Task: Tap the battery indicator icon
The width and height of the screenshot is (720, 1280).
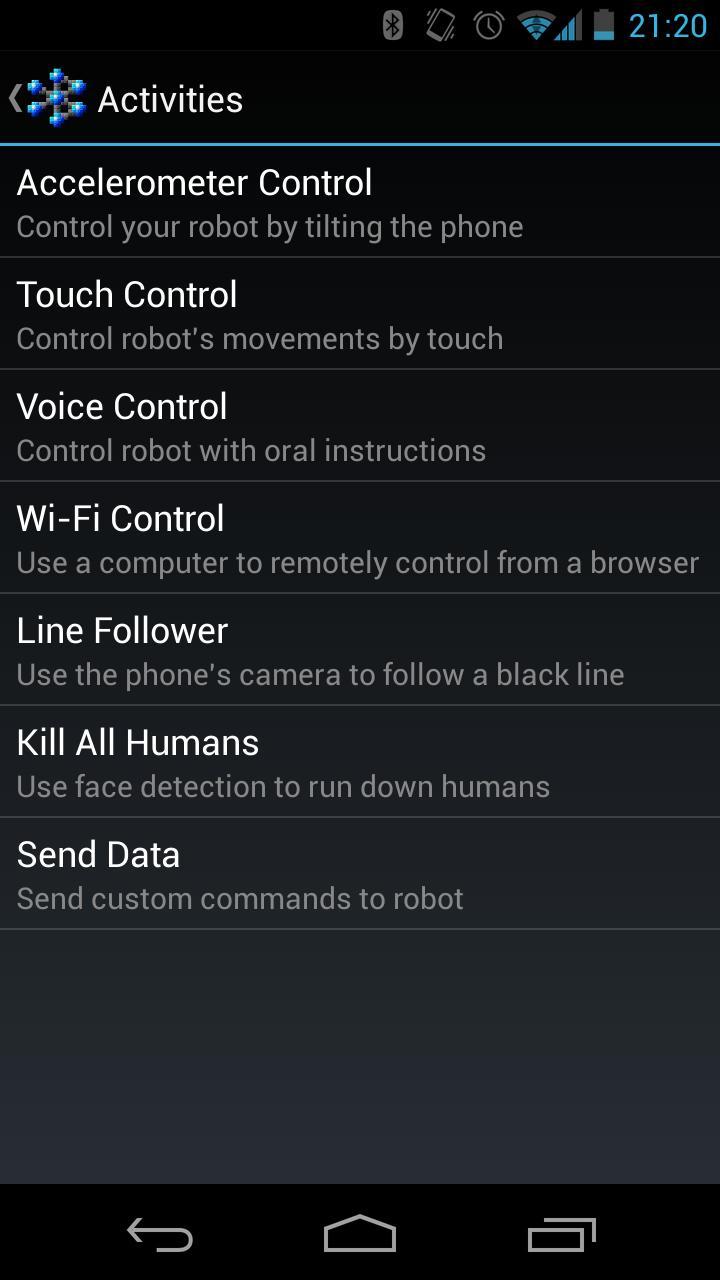Action: click(603, 25)
